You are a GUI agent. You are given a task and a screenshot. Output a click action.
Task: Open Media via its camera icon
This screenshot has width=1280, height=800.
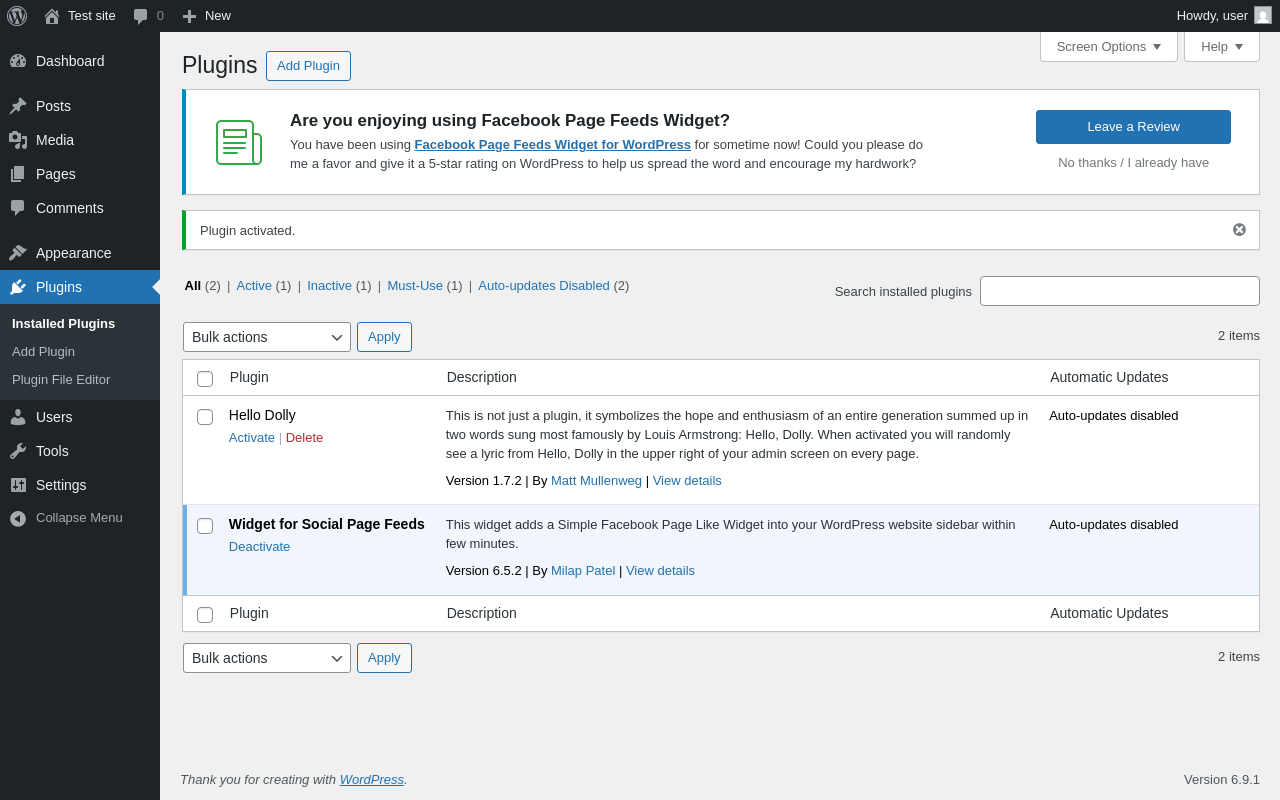[x=18, y=140]
